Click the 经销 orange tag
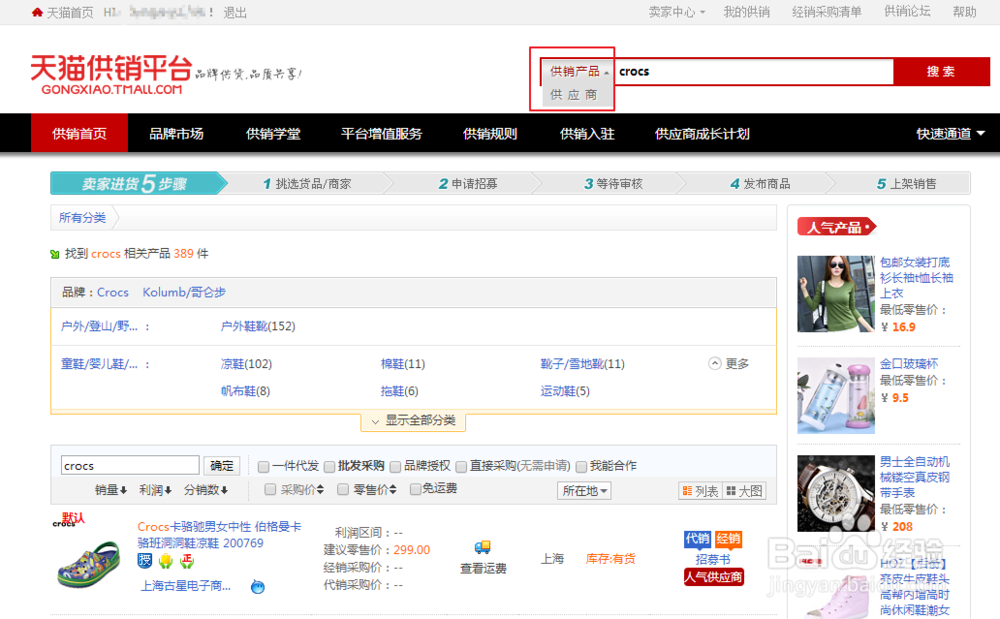 pos(728,539)
